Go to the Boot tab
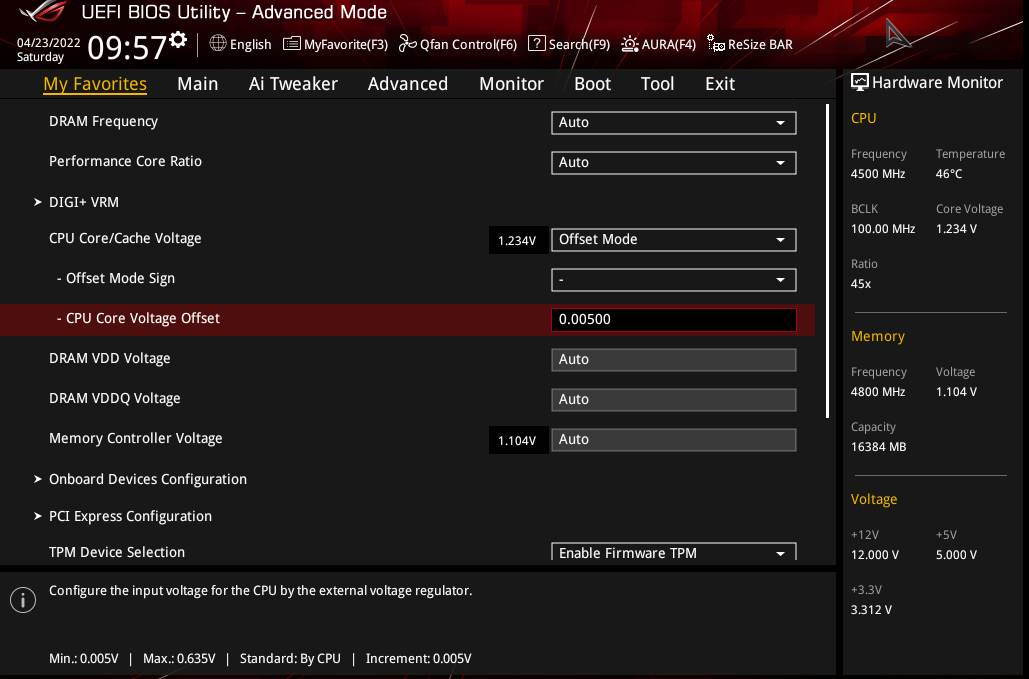 (x=593, y=84)
